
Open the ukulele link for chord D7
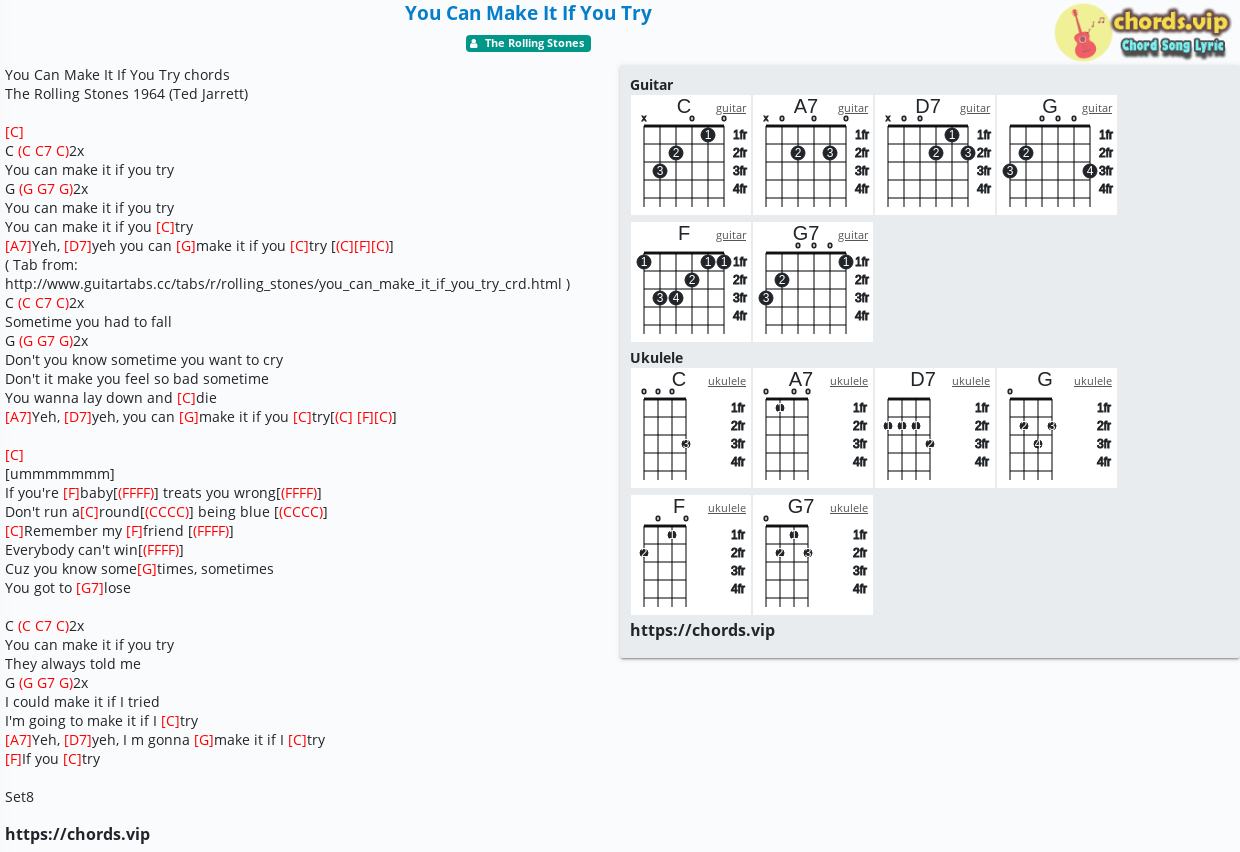click(x=971, y=381)
